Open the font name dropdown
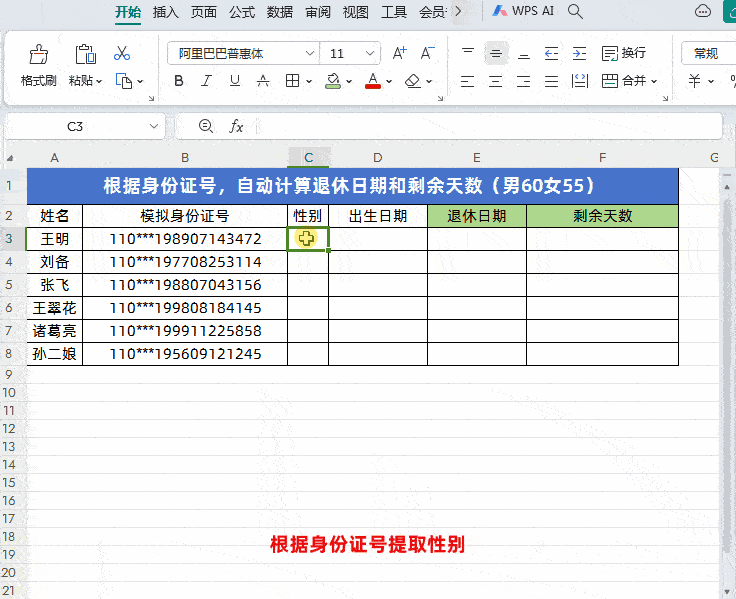Image resolution: width=736 pixels, height=599 pixels. click(310, 53)
